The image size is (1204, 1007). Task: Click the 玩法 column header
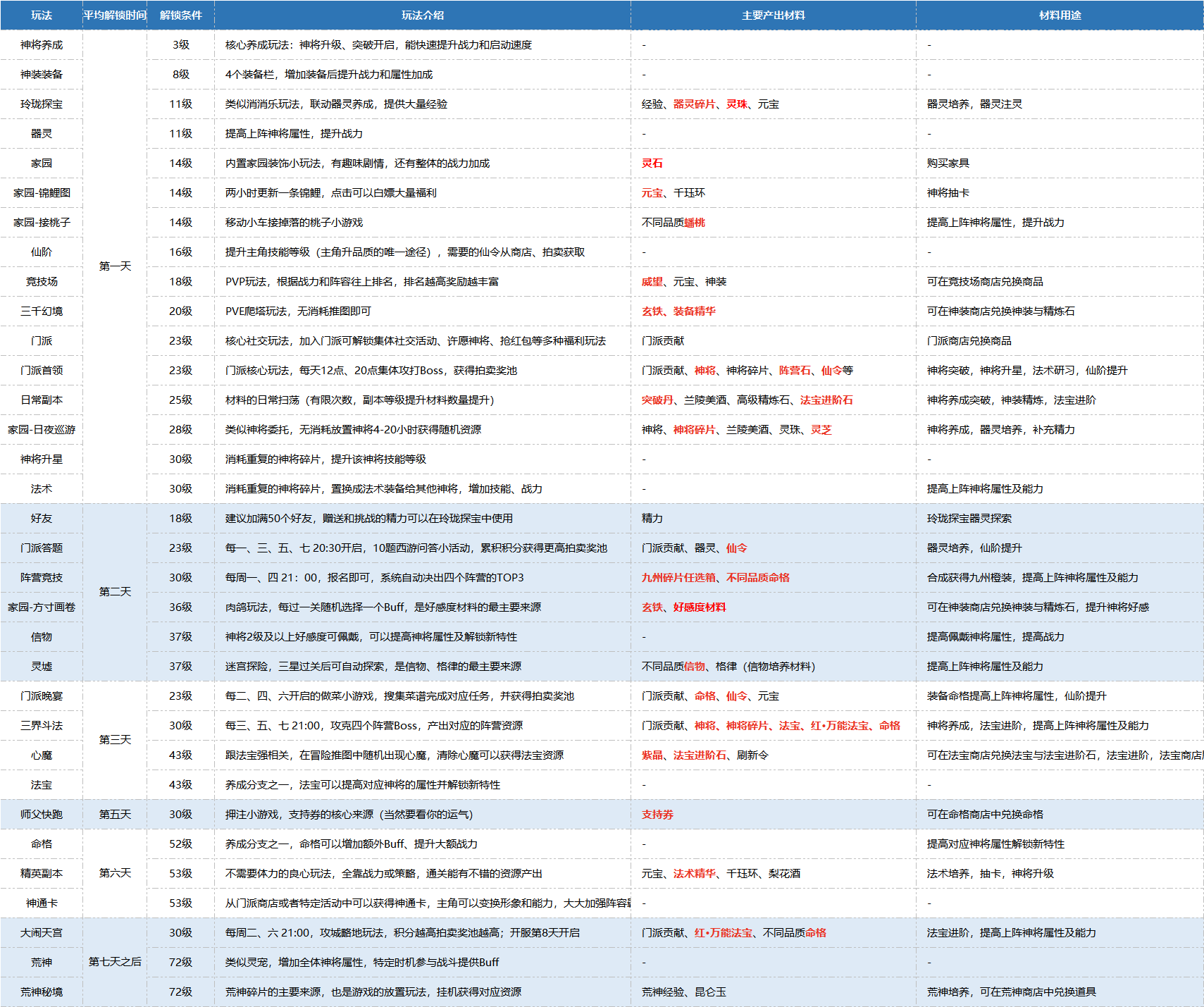[42, 15]
